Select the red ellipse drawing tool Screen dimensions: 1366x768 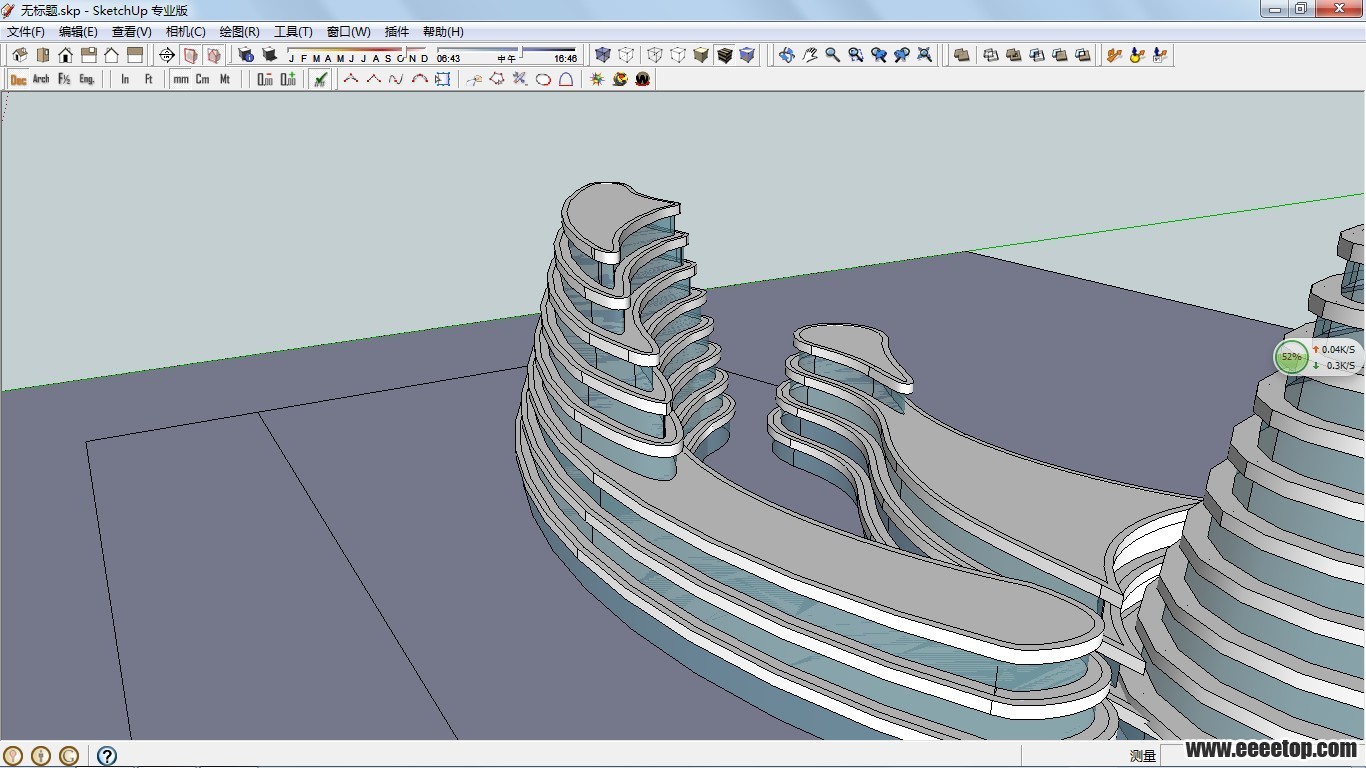pyautogui.click(x=543, y=79)
